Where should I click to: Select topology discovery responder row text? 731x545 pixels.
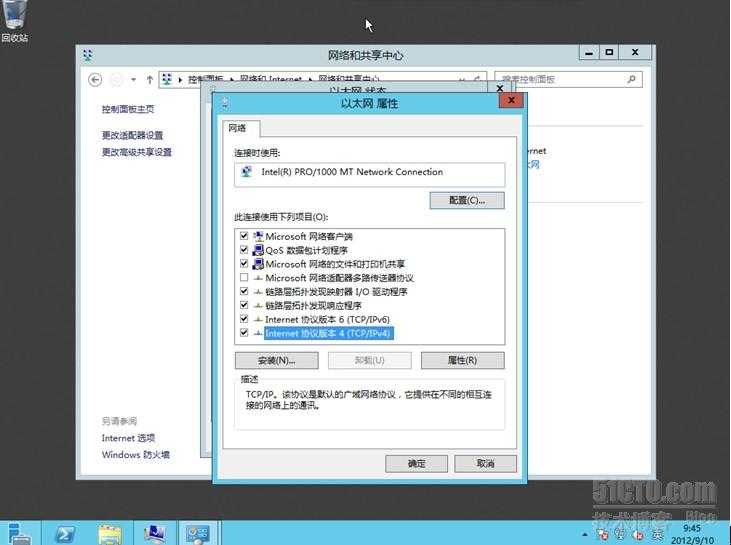tap(313, 305)
